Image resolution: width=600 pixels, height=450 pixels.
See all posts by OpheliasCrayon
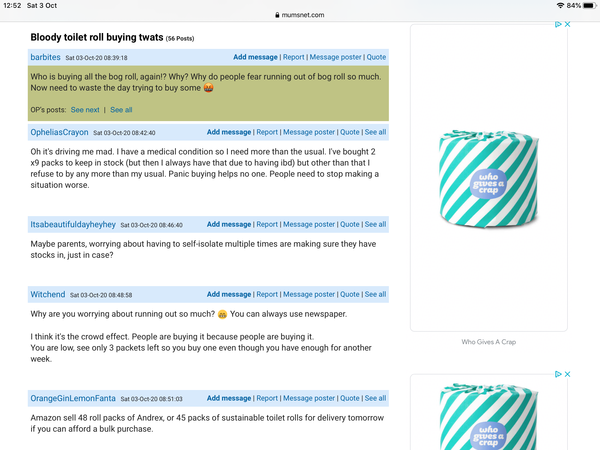375,132
